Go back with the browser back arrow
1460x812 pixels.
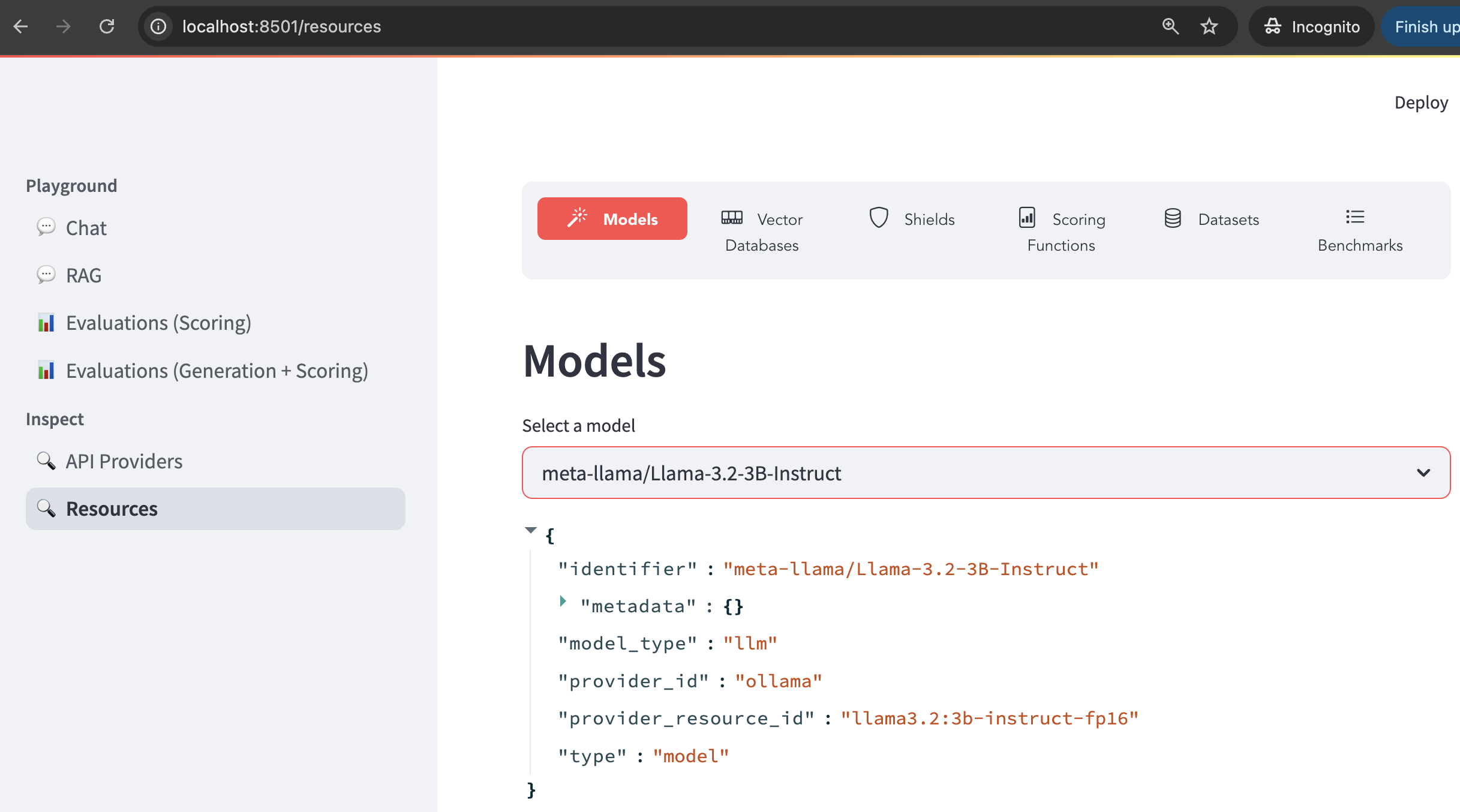pos(21,26)
